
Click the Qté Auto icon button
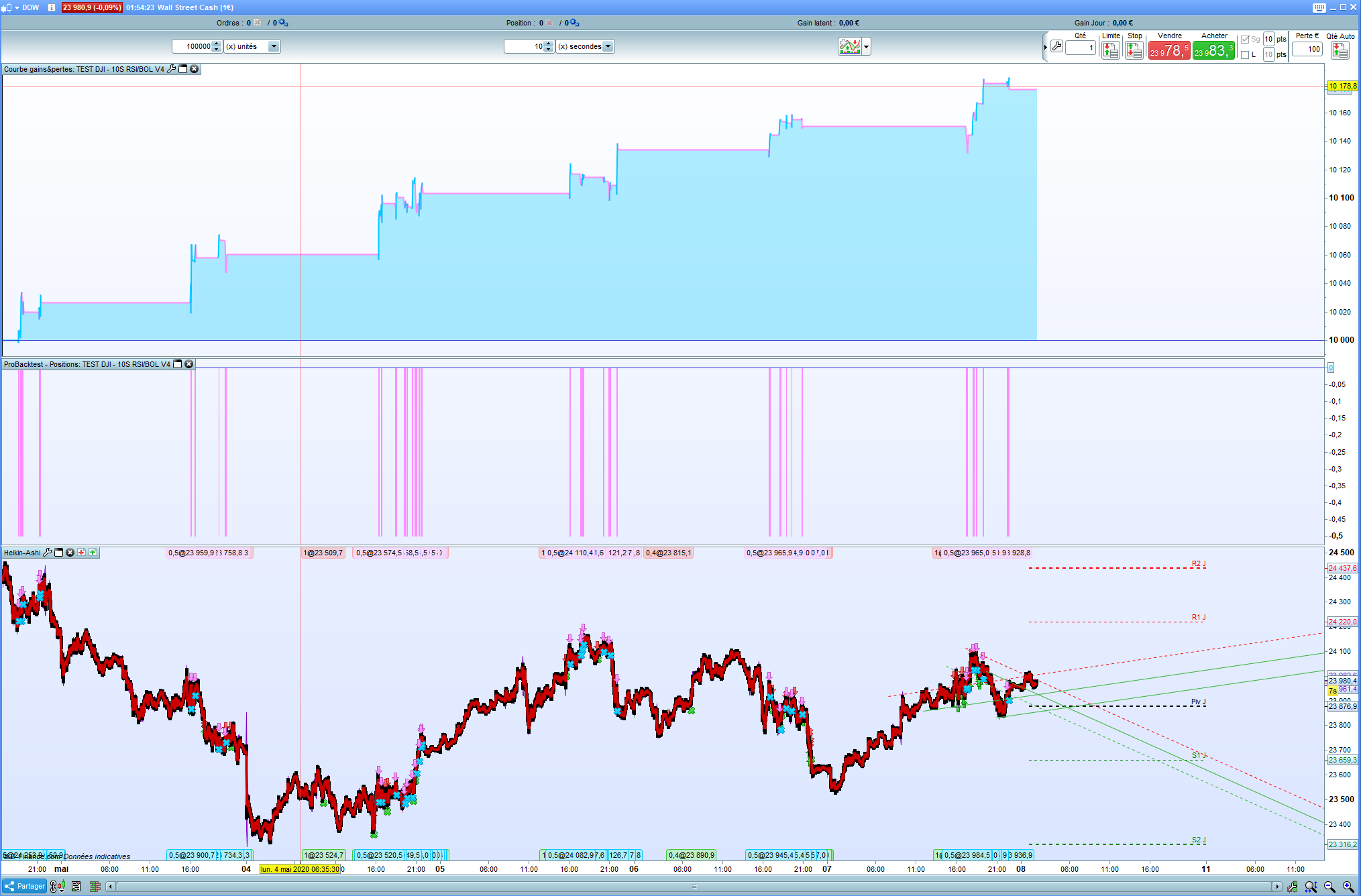[1340, 50]
